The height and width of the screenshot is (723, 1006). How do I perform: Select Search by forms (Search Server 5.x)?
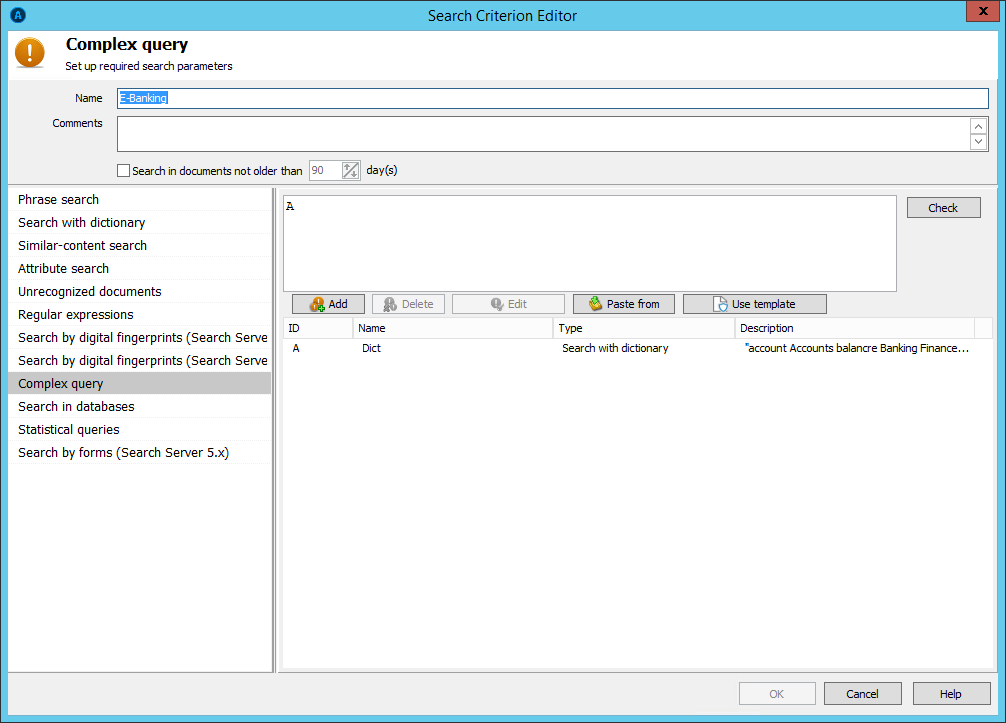[140, 453]
